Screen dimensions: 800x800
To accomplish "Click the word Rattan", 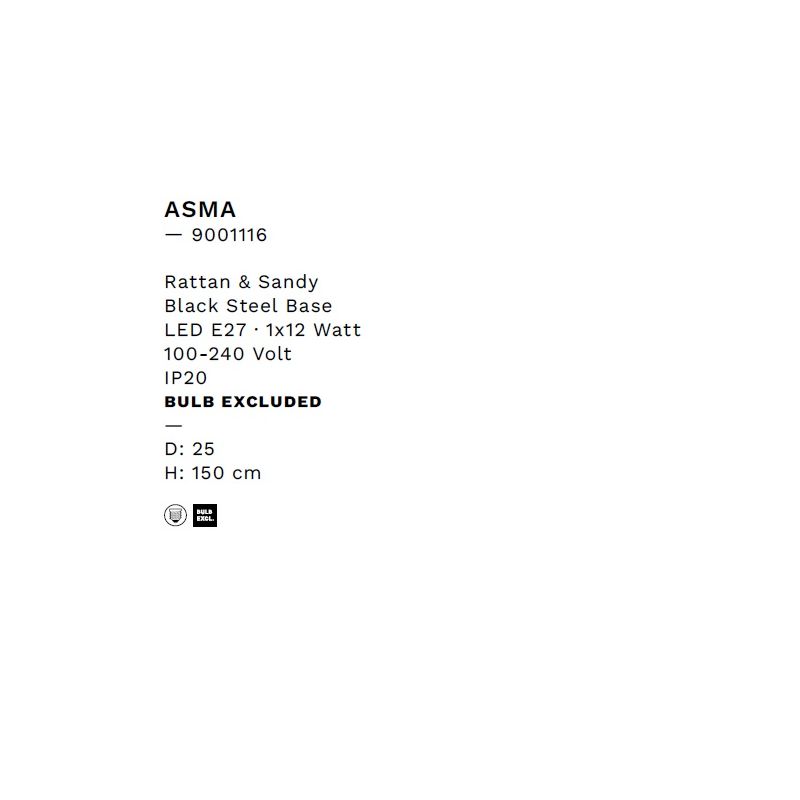I will click(x=197, y=282).
